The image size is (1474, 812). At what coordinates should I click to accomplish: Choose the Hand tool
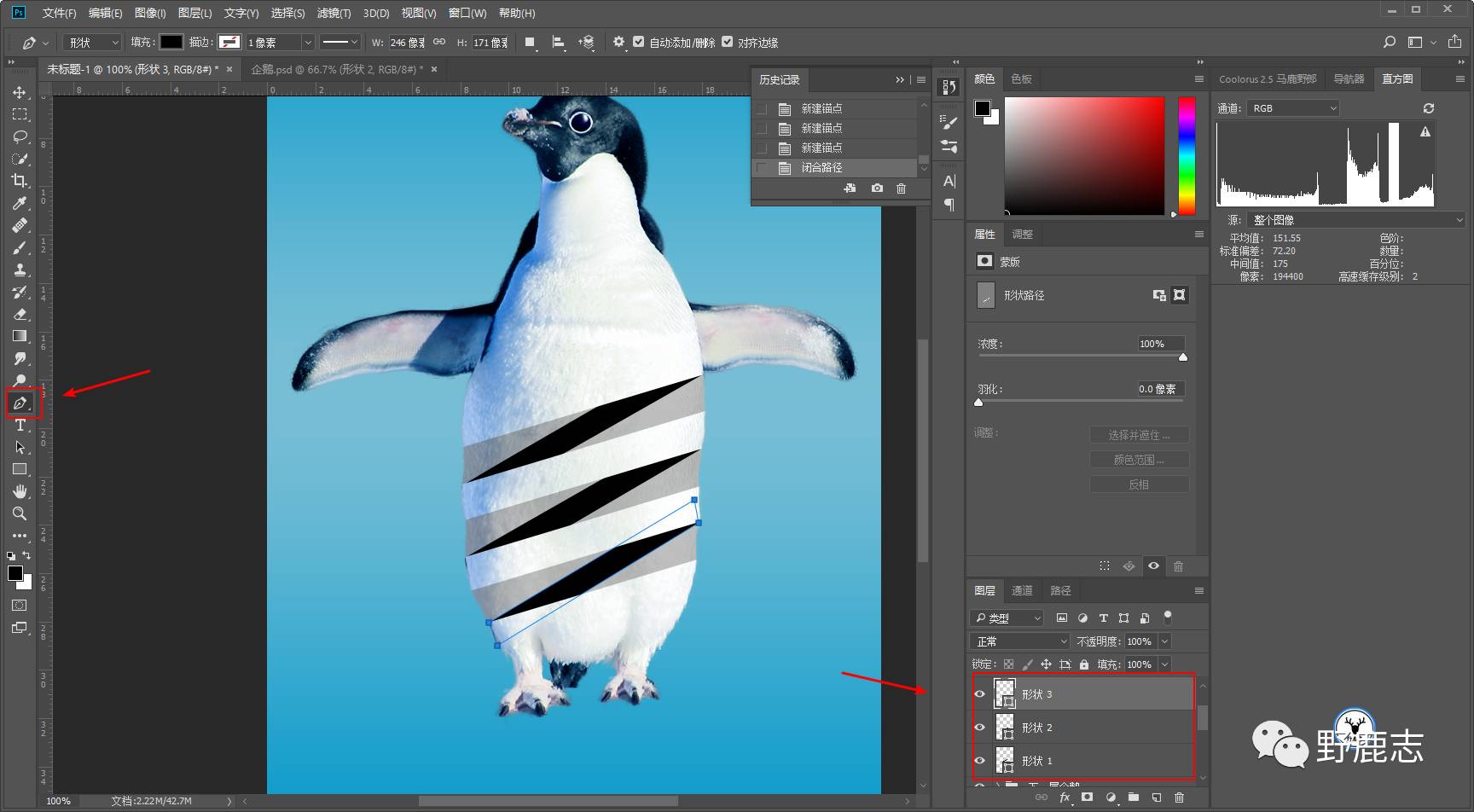(x=20, y=491)
